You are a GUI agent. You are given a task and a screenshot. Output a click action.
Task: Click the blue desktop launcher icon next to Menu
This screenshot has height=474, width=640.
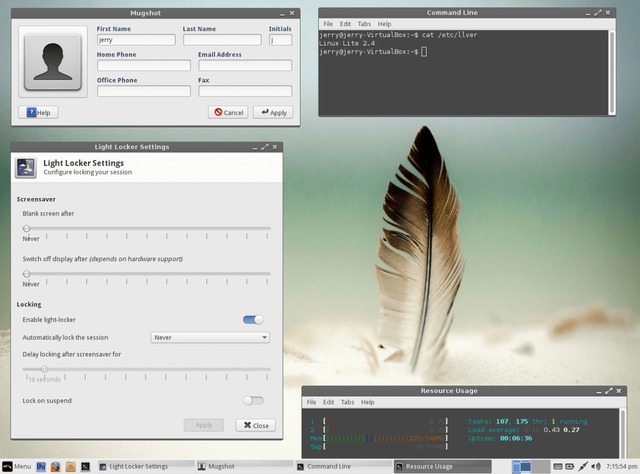tap(41, 466)
